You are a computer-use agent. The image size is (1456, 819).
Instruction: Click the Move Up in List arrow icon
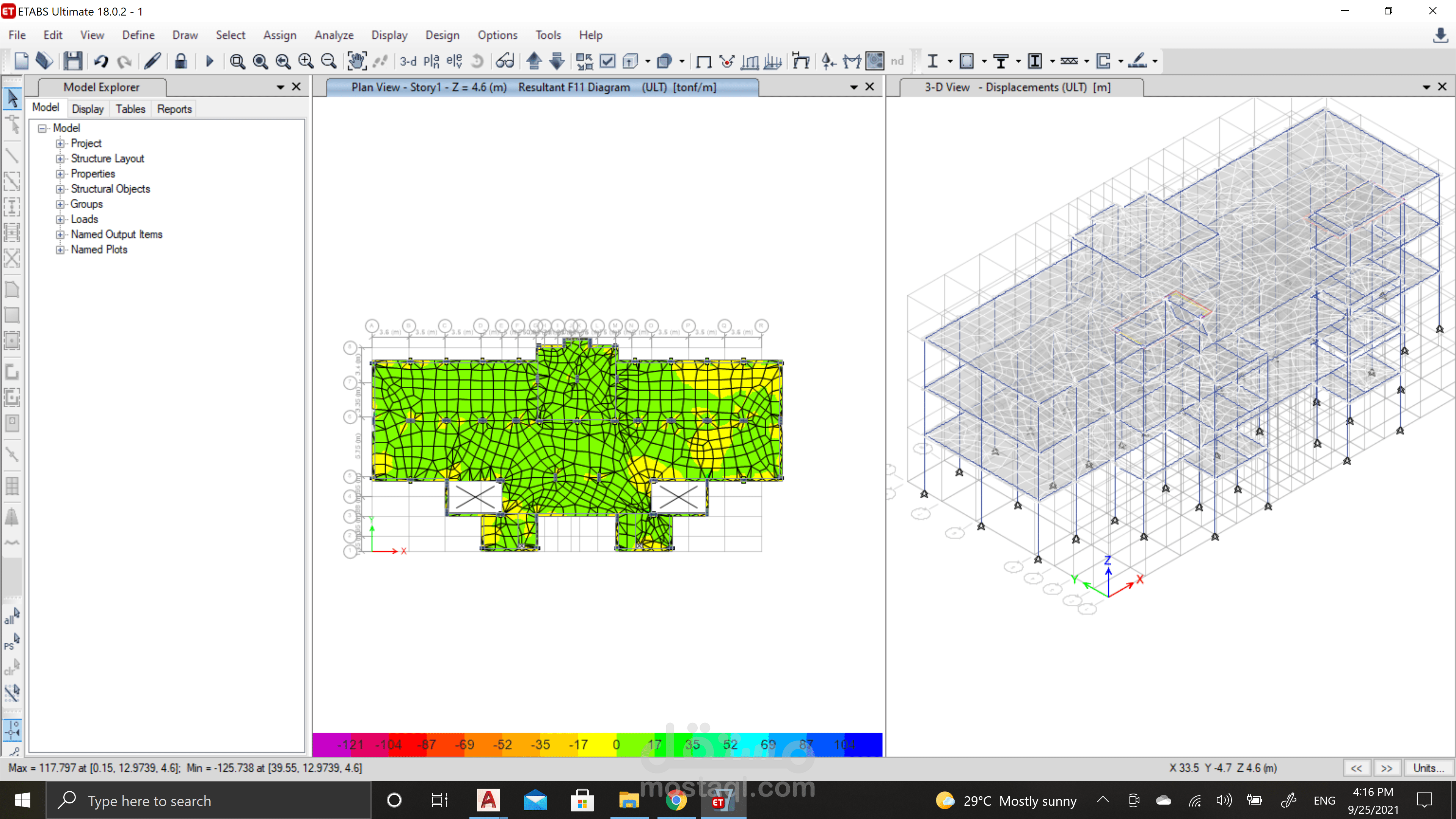(x=533, y=61)
